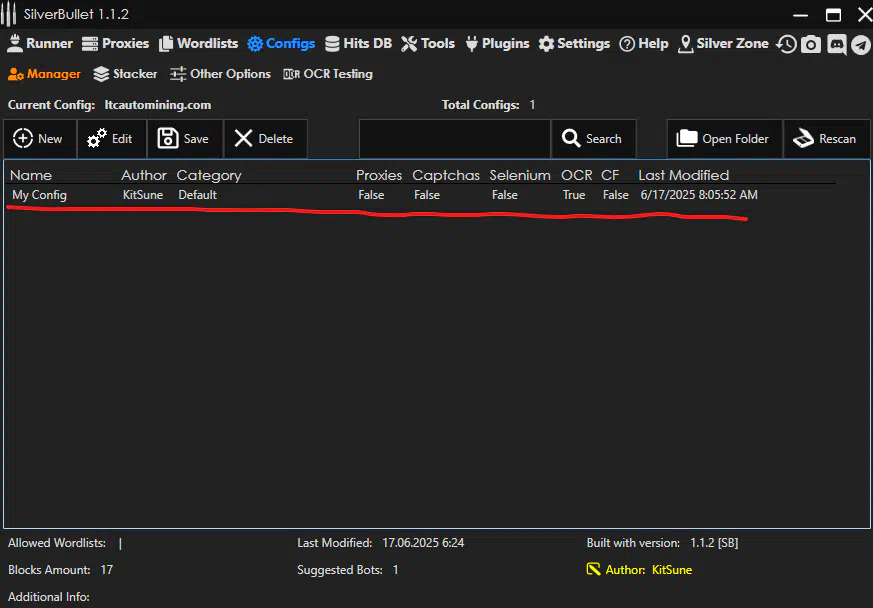Click the 6/17/2025 8:05:52 AM cell

pyautogui.click(x=699, y=195)
